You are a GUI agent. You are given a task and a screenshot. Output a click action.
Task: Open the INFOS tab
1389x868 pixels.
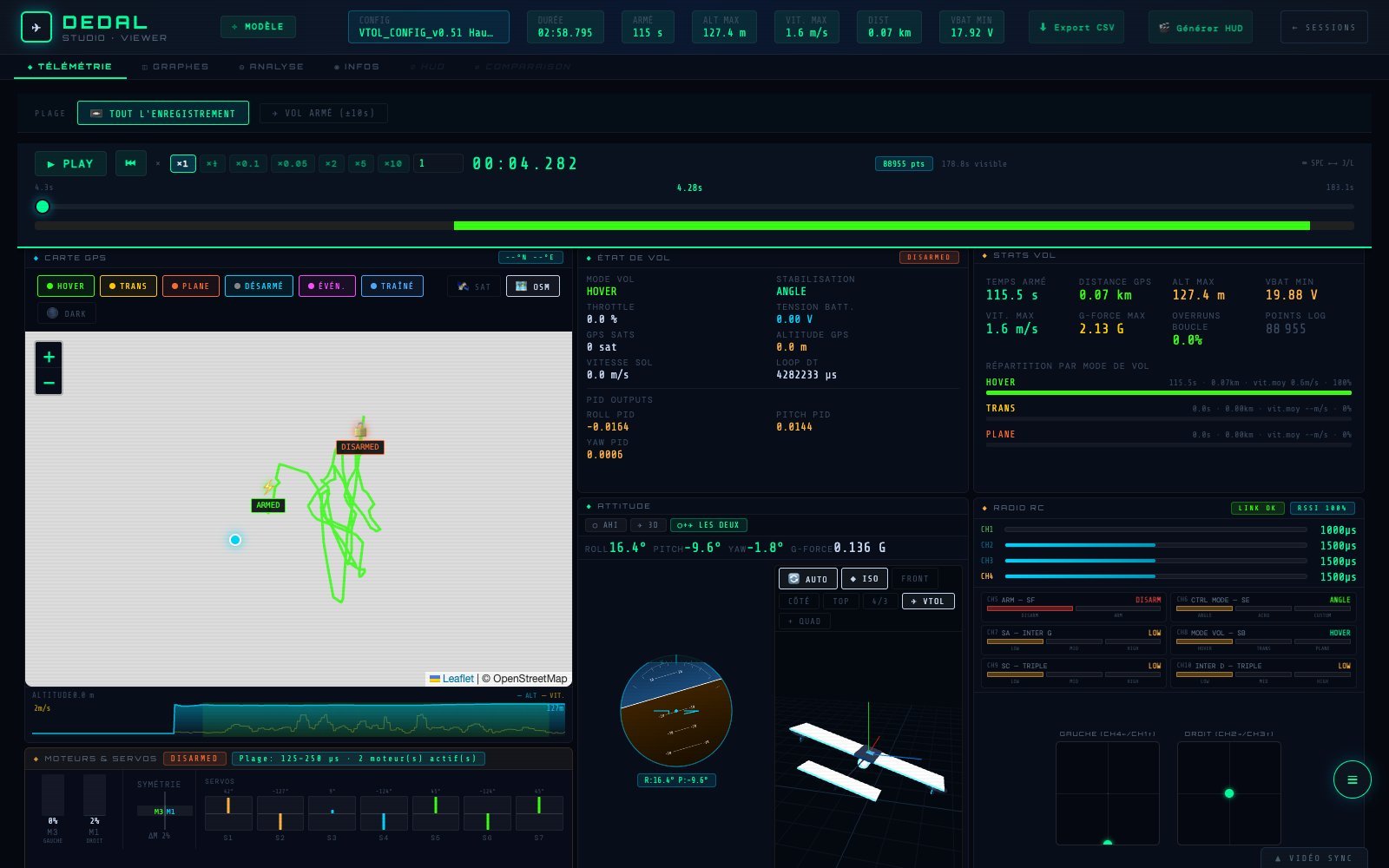pyautogui.click(x=357, y=67)
